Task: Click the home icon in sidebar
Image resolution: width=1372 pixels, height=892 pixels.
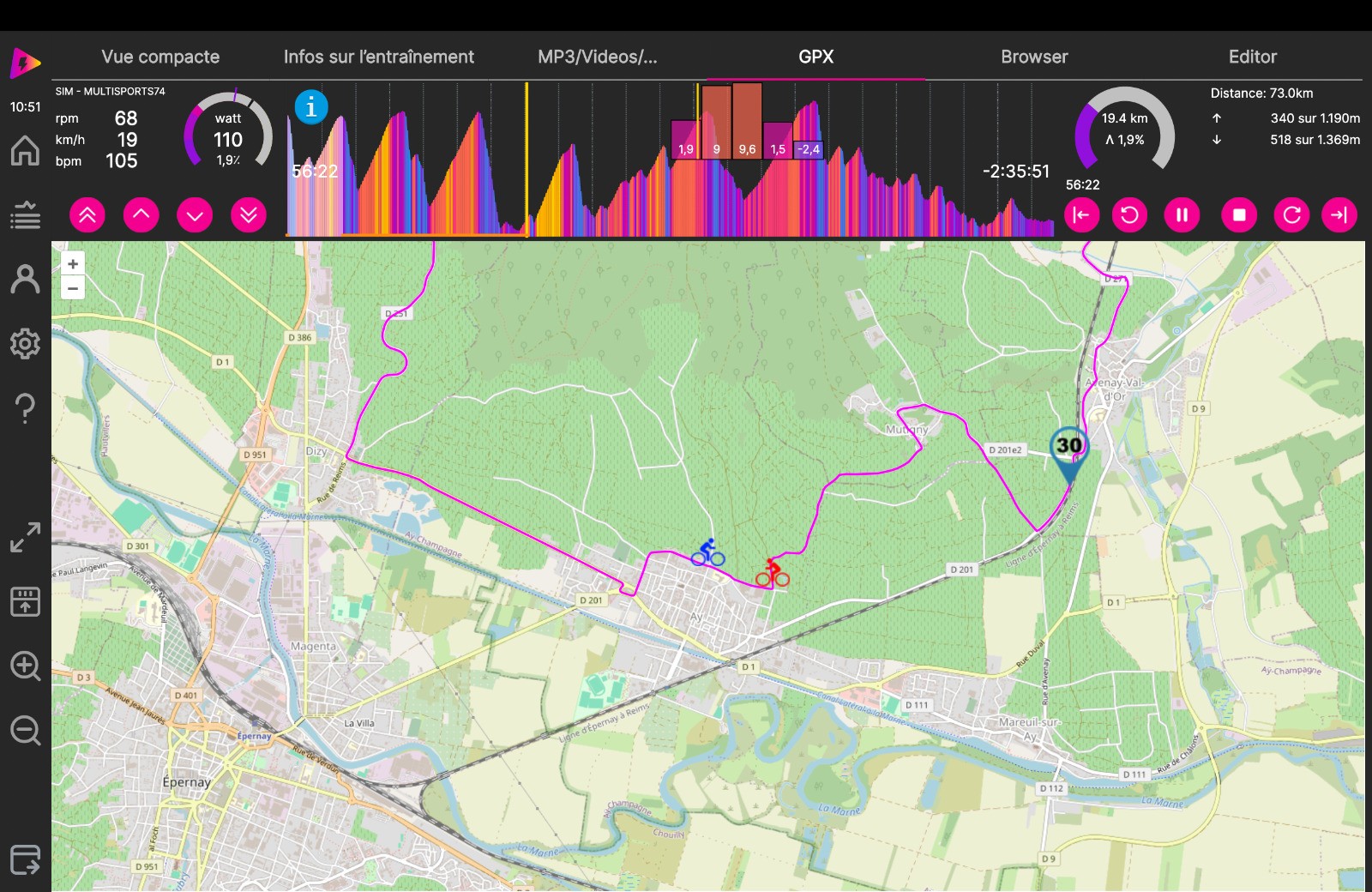Action: 25,151
